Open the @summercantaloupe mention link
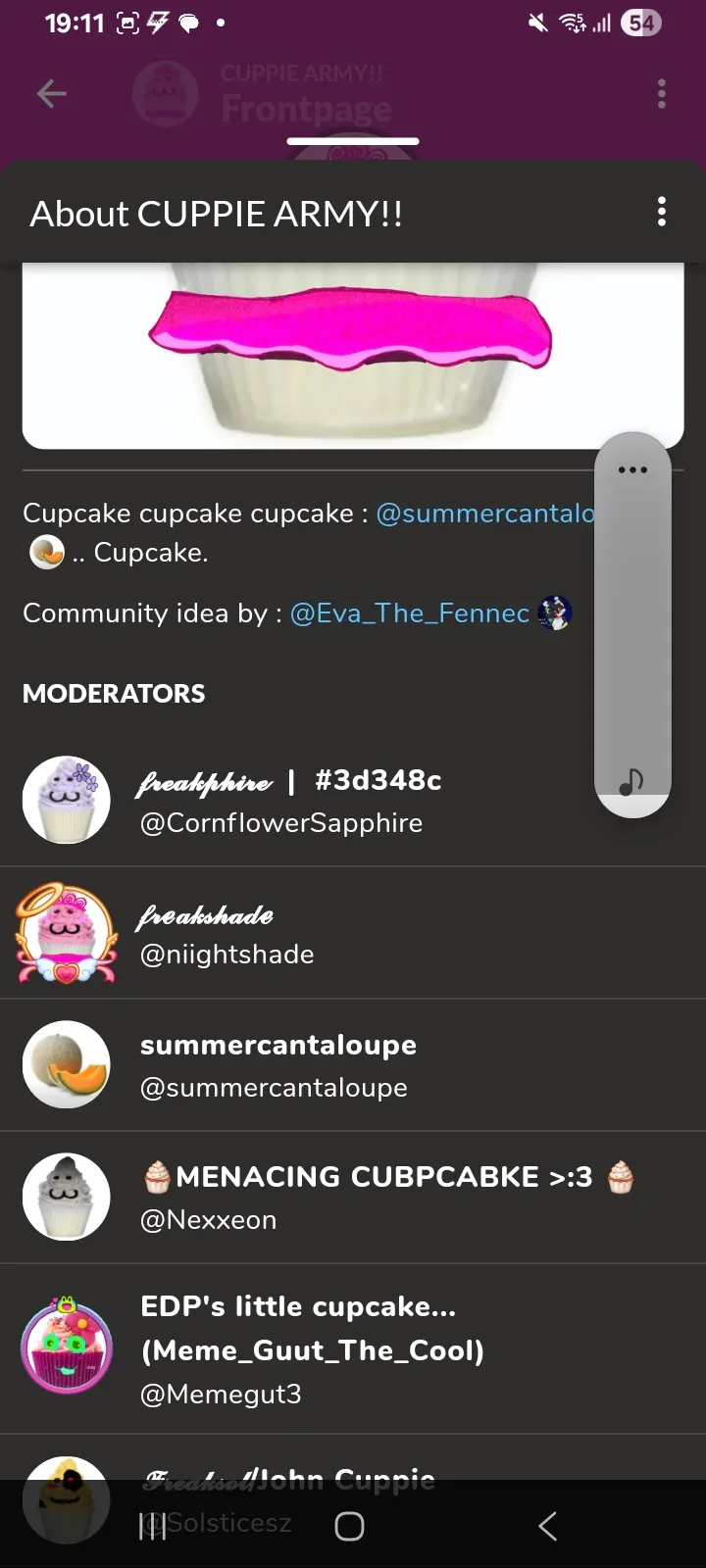Viewport: 706px width, 1568px height. pyautogui.click(x=484, y=514)
